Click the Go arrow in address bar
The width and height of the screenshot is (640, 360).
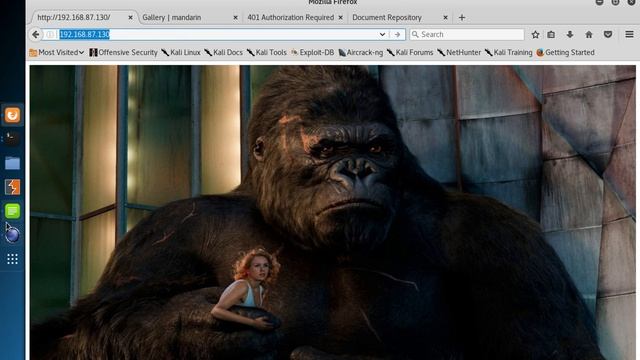397,34
